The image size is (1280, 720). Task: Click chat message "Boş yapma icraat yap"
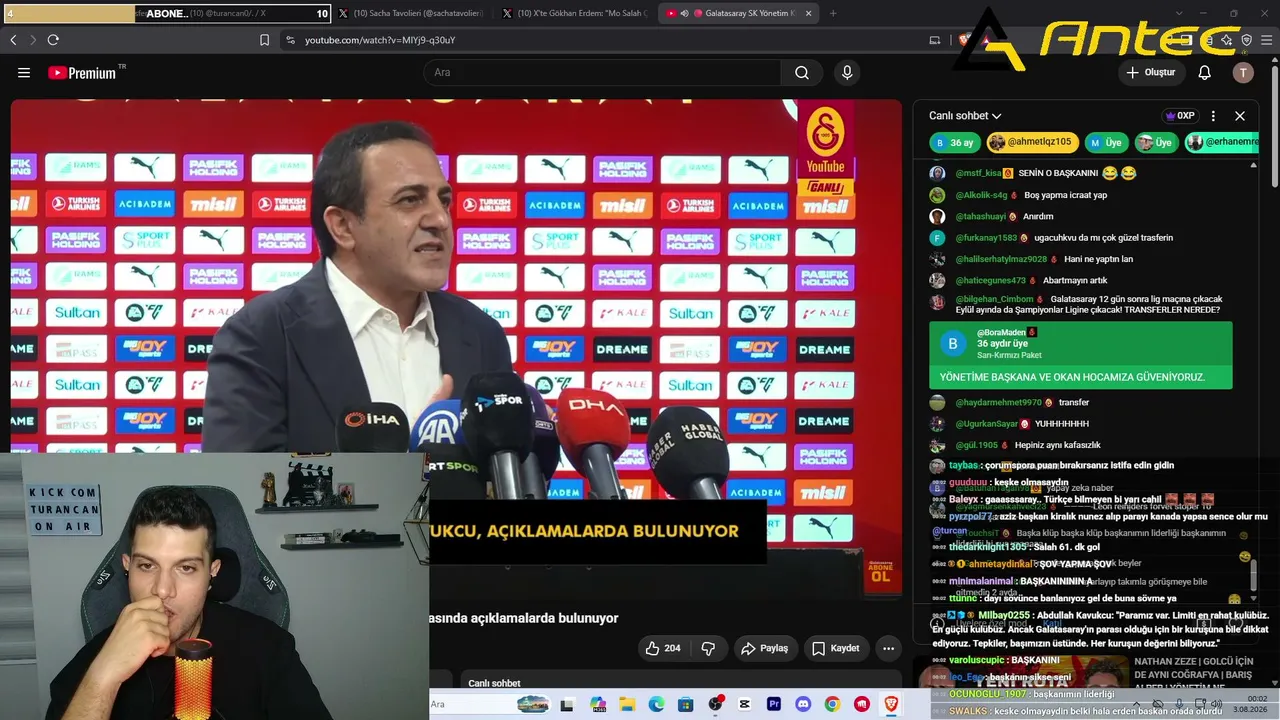(1066, 195)
